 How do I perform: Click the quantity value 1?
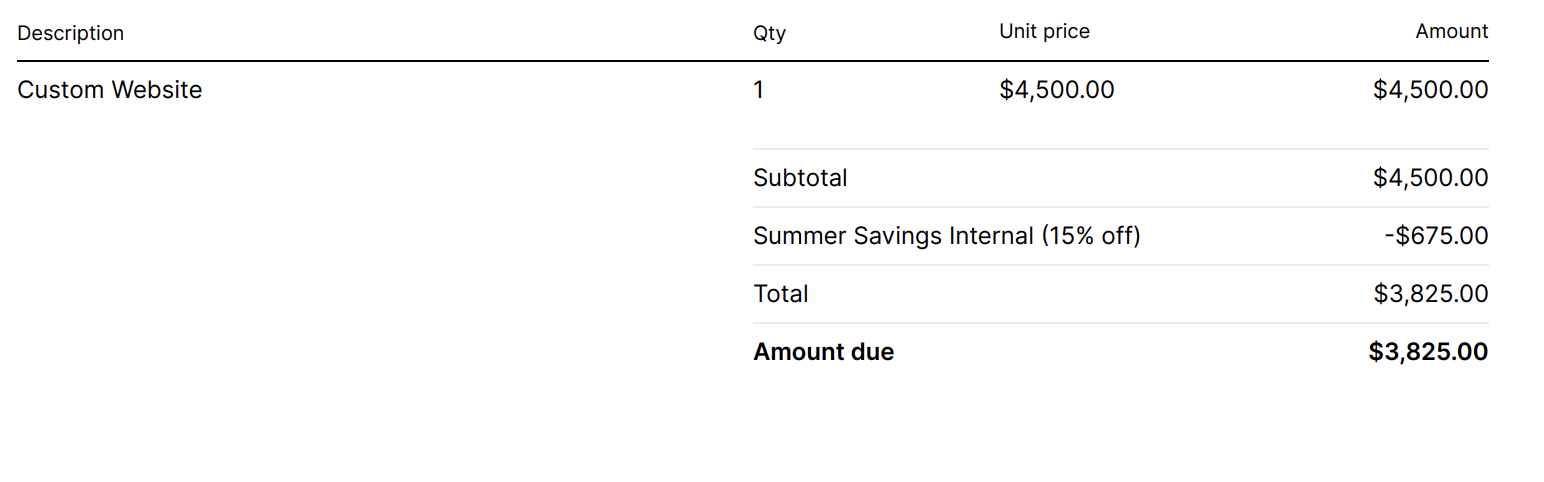click(x=759, y=90)
